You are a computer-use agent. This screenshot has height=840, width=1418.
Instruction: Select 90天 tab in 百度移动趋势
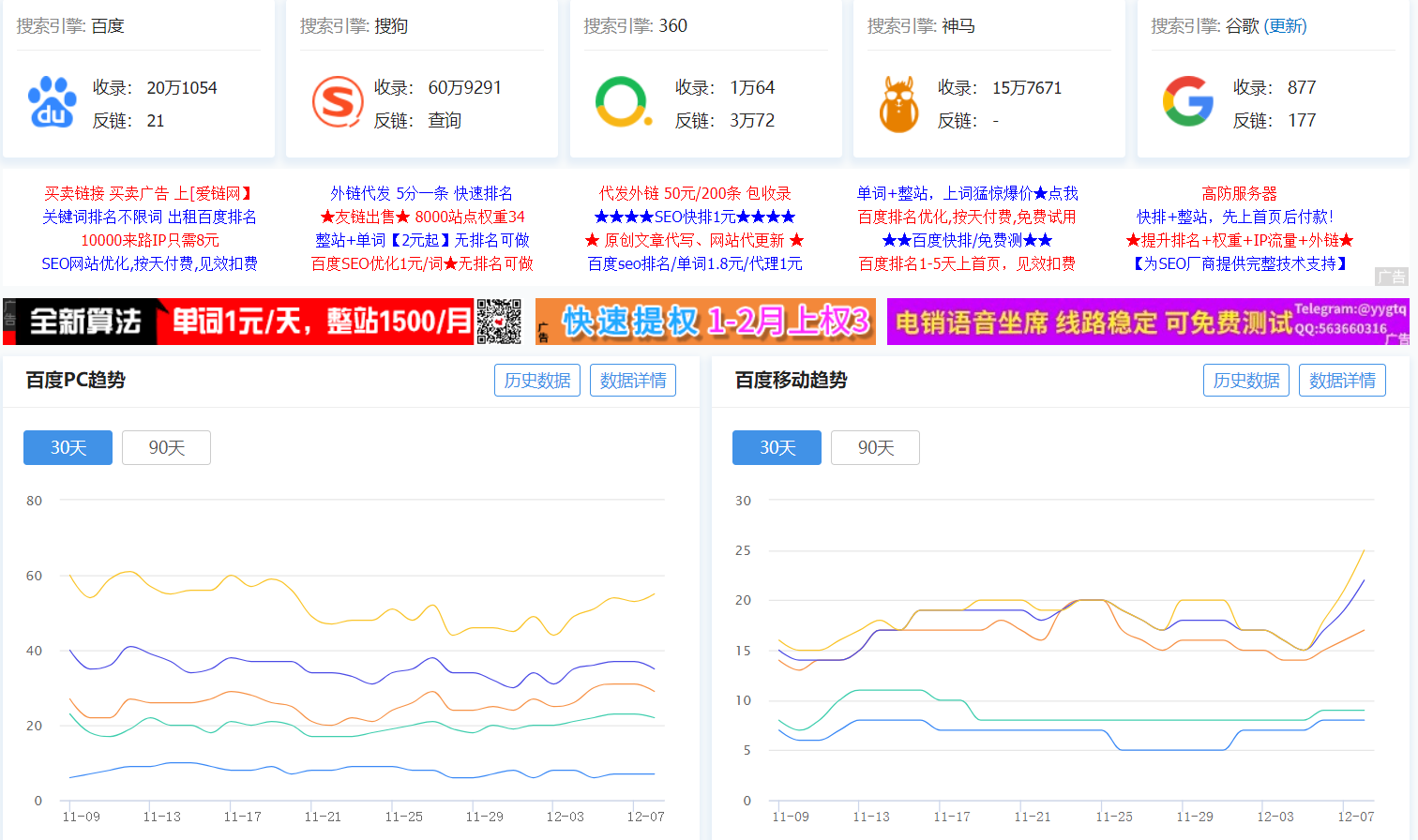875,447
